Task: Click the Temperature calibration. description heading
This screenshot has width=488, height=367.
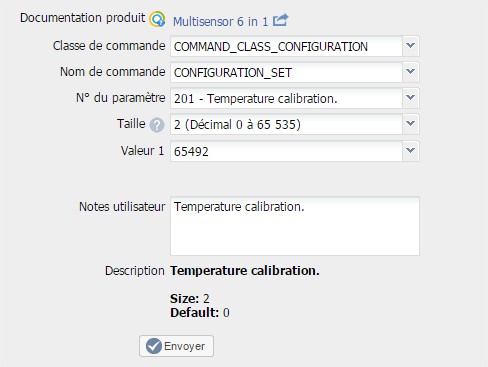Action: (x=245, y=270)
